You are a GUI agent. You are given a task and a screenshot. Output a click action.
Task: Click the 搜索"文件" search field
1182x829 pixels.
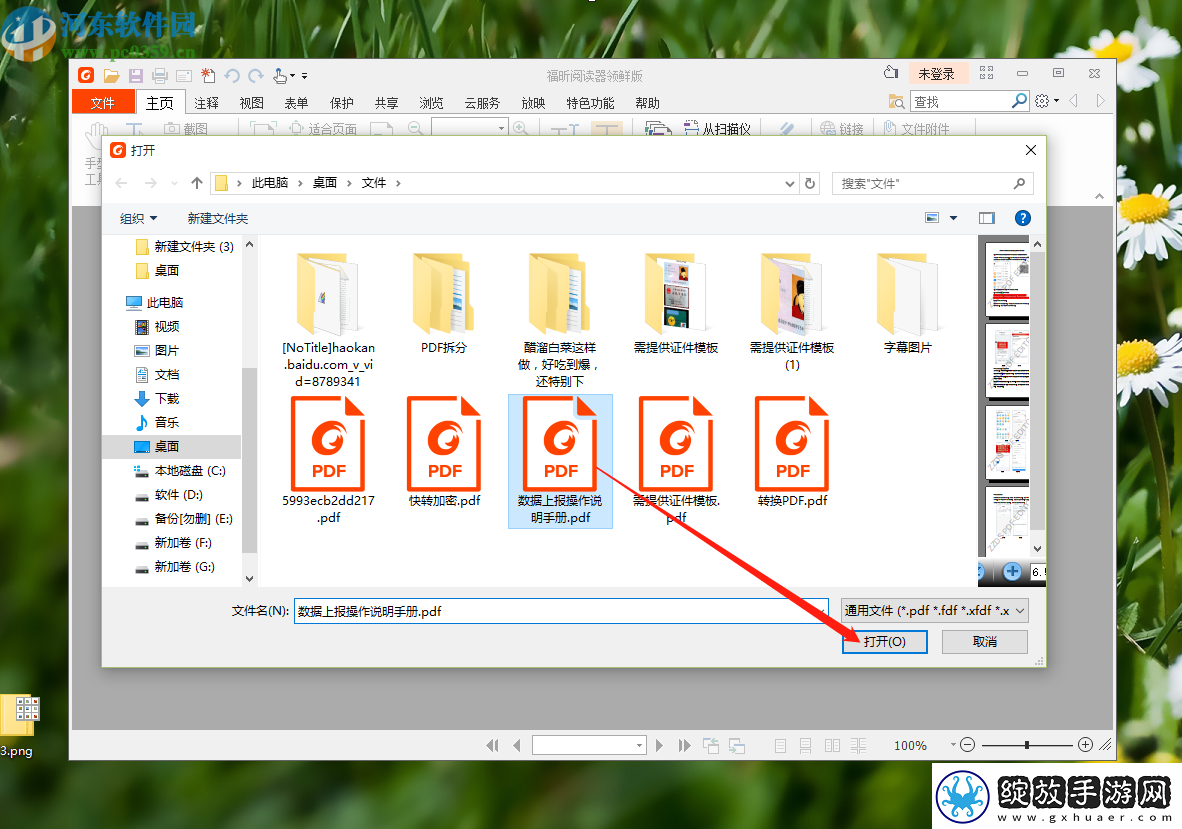tap(932, 183)
